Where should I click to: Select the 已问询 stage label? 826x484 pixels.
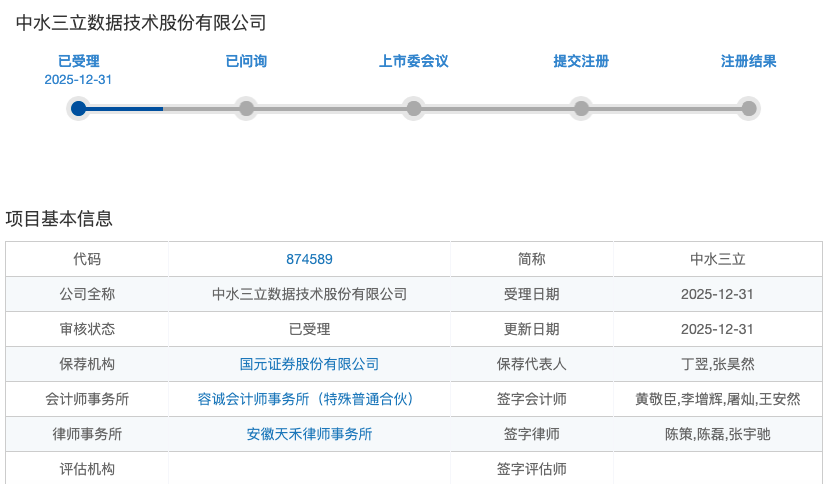(x=246, y=61)
